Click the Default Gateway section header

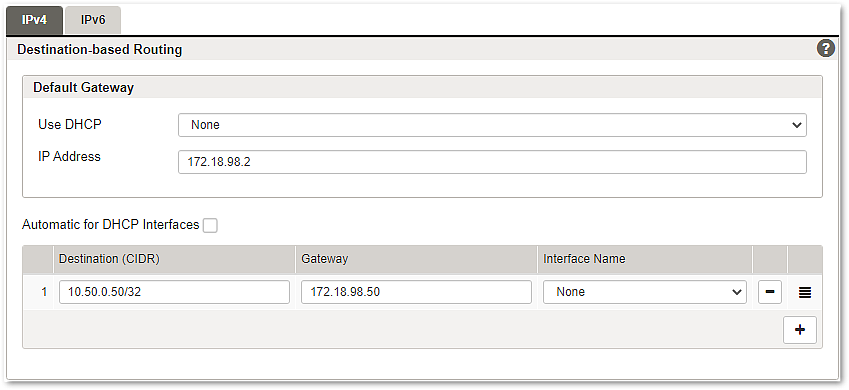click(x=83, y=87)
